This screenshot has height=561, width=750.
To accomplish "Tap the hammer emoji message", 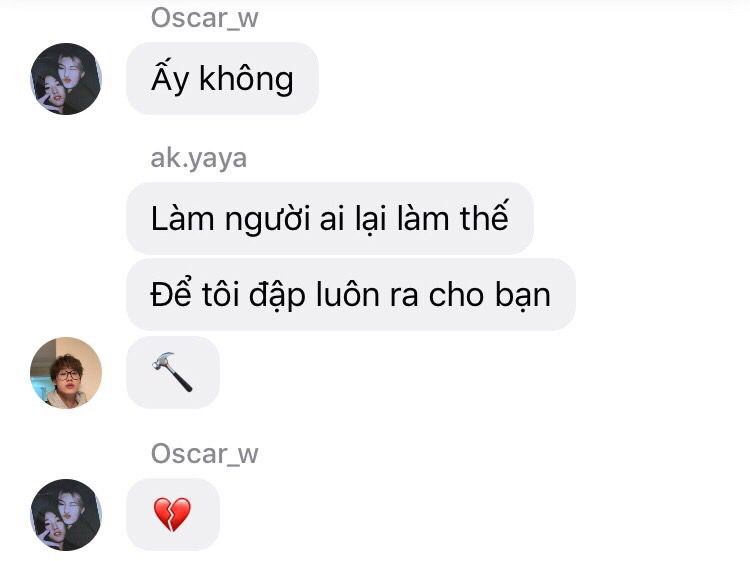I will click(173, 372).
